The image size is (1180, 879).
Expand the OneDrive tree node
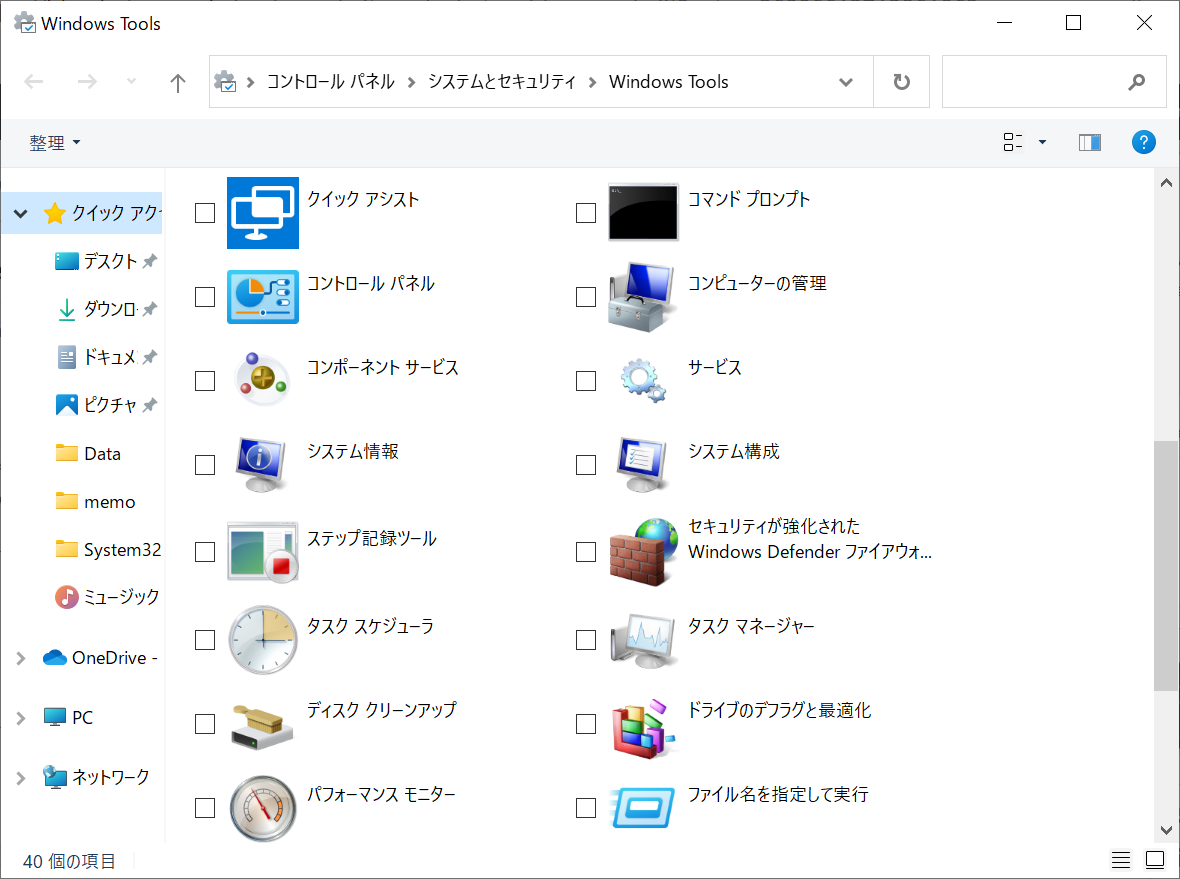(21, 658)
